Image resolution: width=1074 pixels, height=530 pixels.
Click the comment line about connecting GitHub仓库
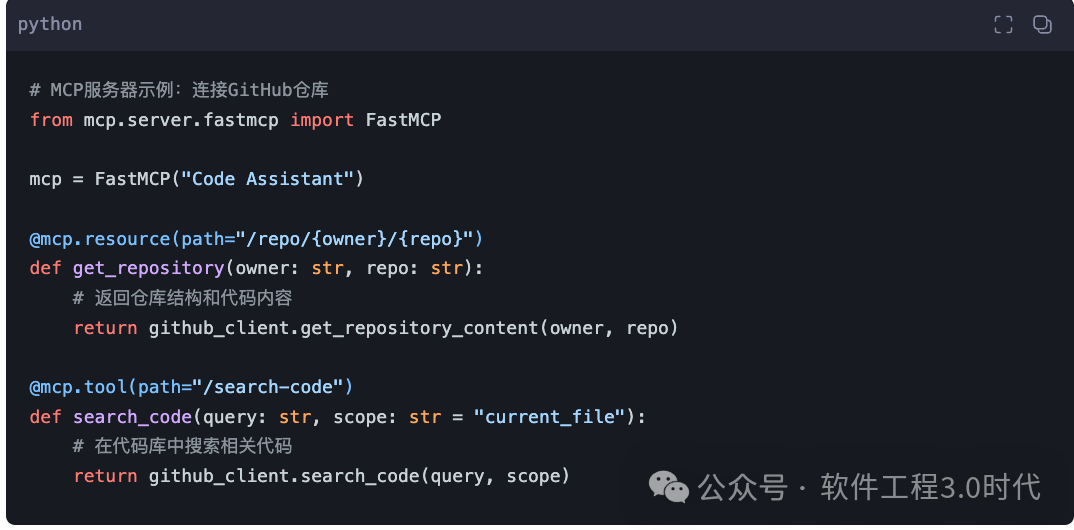179,90
